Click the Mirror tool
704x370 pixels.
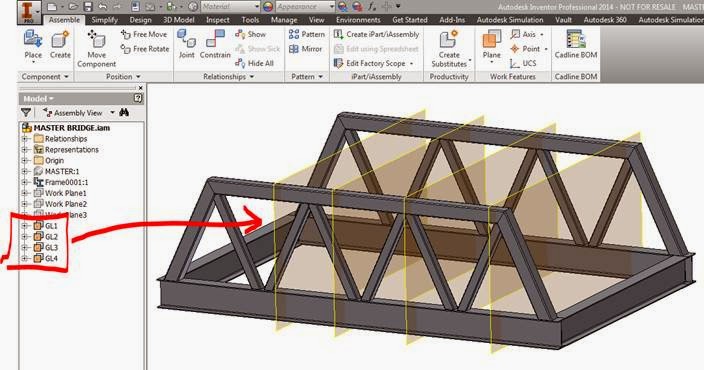coord(306,49)
